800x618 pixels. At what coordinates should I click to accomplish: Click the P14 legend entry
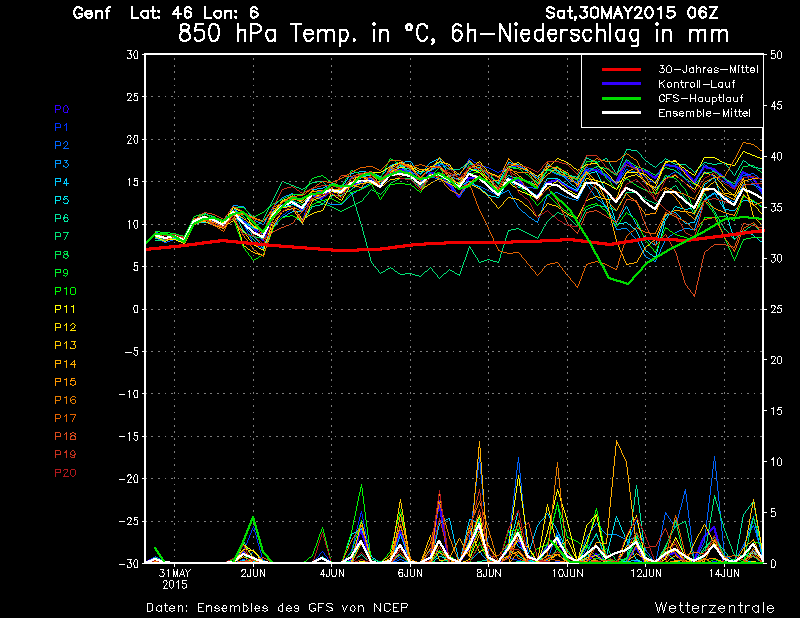pos(65,364)
